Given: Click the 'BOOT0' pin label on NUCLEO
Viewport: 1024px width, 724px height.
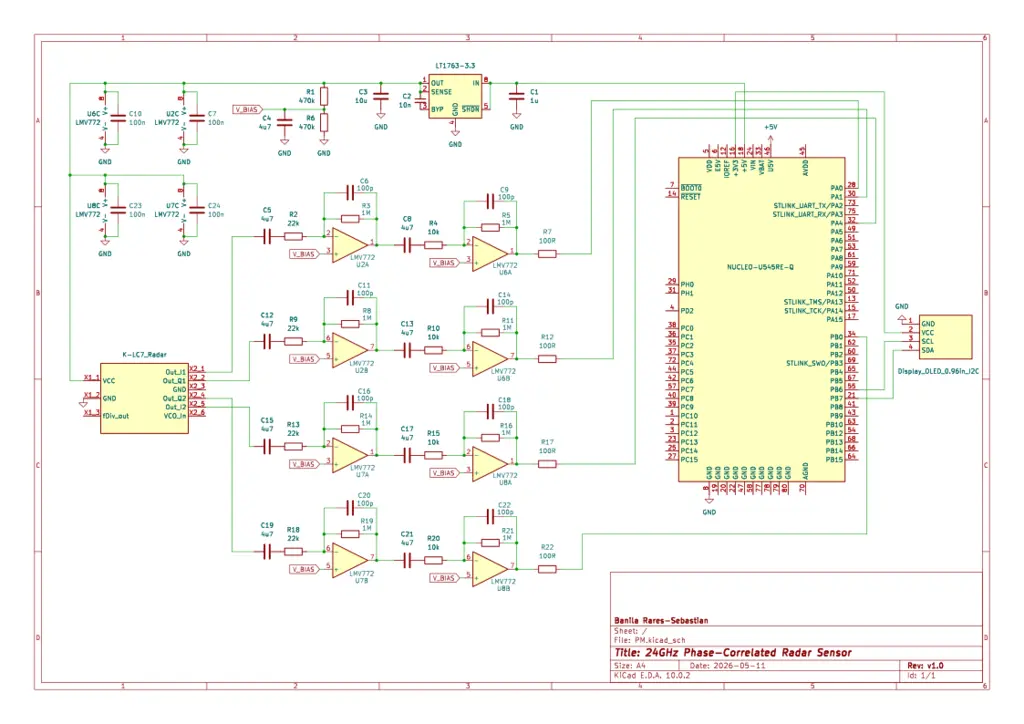Looking at the screenshot, I should 691,188.
